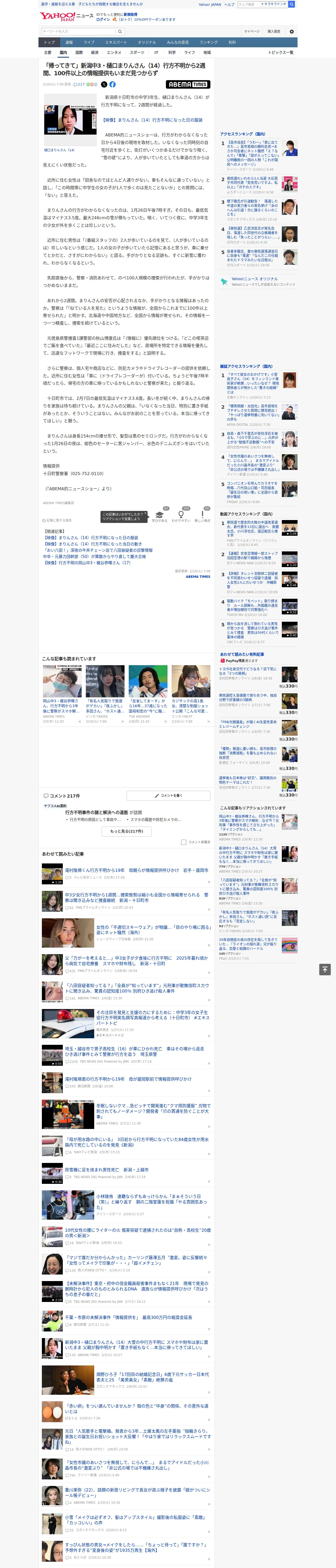Click the top web search button
Viewport: 336px width, 1568px height.
(x=292, y=4)
